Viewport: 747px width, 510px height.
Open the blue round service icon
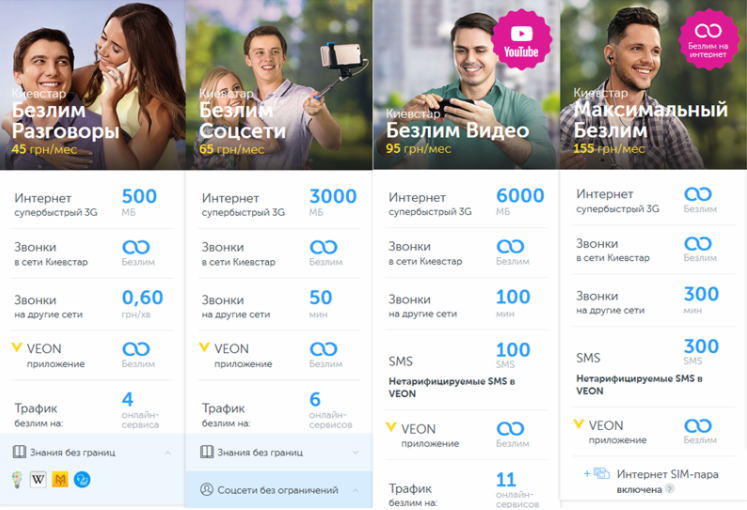point(82,480)
